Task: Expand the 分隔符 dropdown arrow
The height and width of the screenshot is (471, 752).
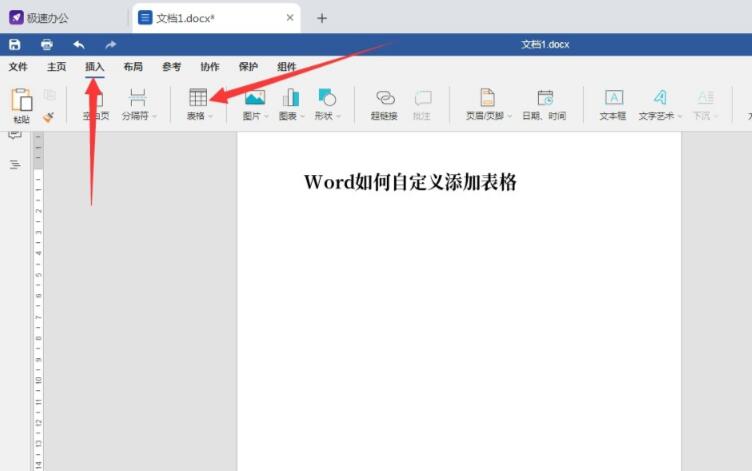Action: (154, 117)
